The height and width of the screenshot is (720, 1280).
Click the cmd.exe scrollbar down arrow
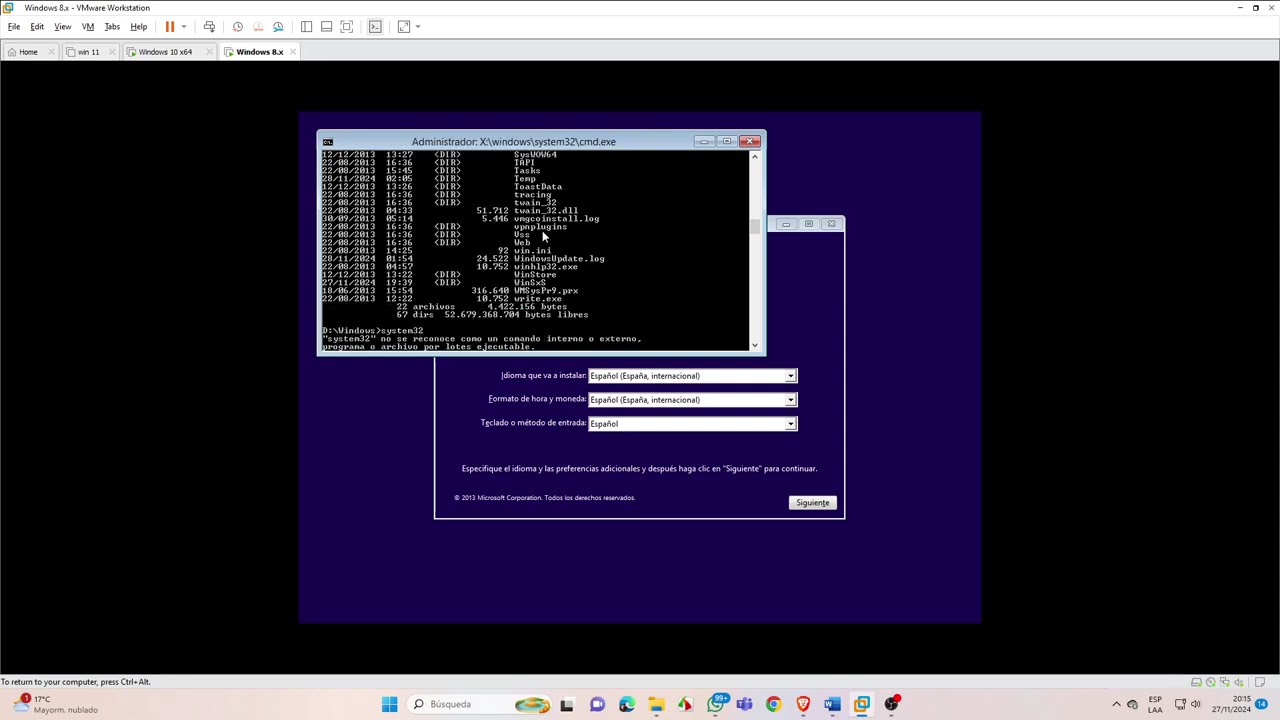click(755, 345)
